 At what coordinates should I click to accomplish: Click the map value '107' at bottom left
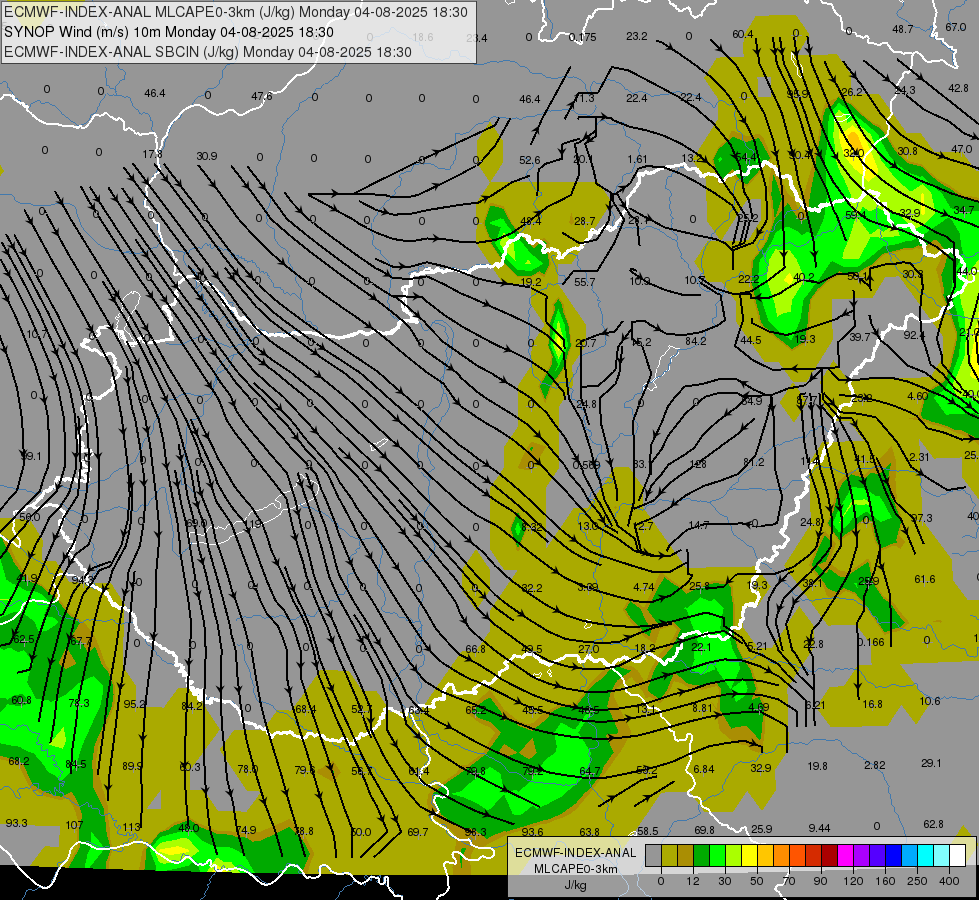(74, 825)
